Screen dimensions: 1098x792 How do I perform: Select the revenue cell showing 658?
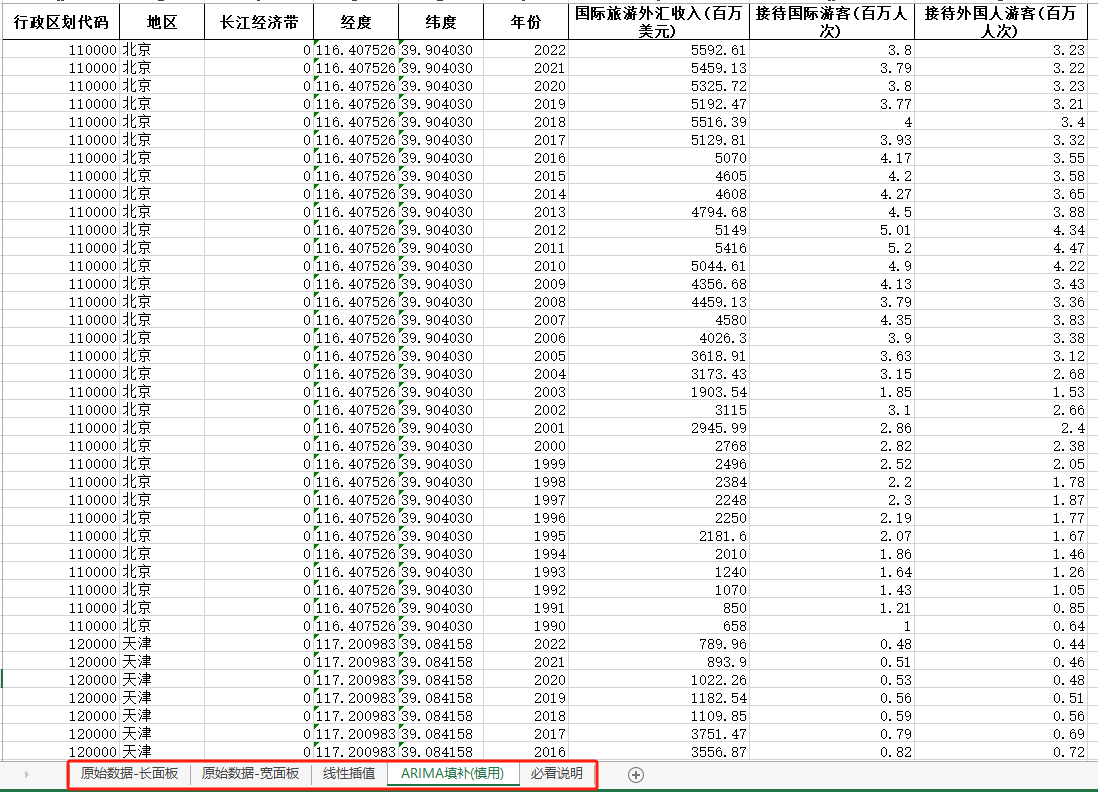tap(659, 625)
